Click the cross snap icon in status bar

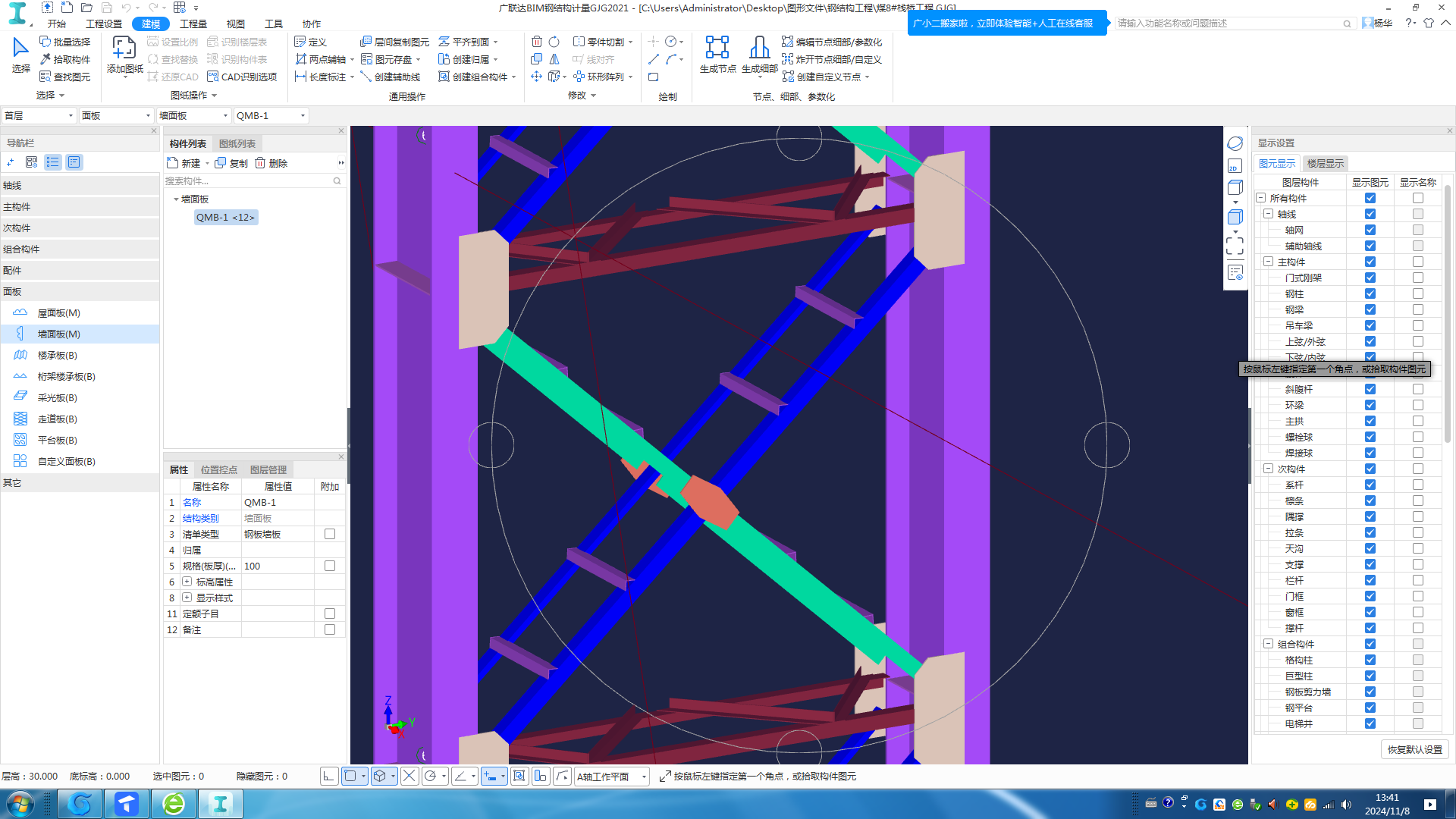point(409,776)
